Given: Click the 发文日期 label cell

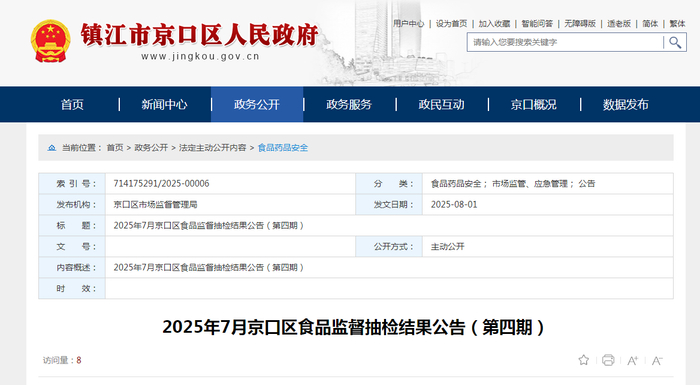Looking at the screenshot, I should click(x=389, y=205).
